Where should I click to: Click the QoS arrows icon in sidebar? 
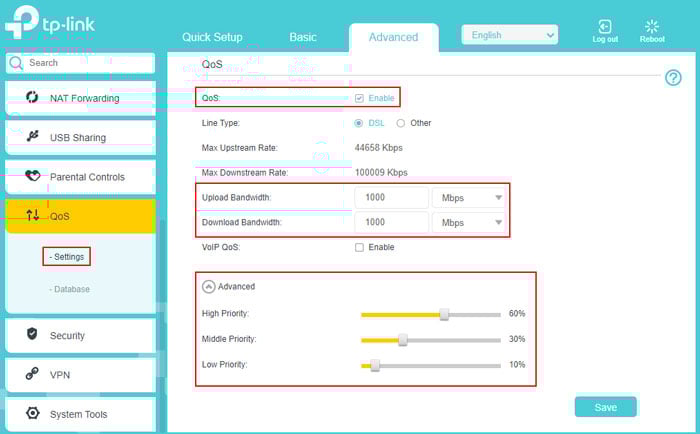33,216
